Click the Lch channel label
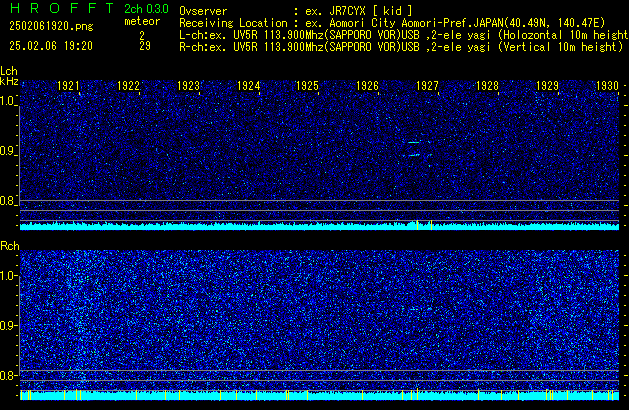629x410 pixels. coord(9,71)
